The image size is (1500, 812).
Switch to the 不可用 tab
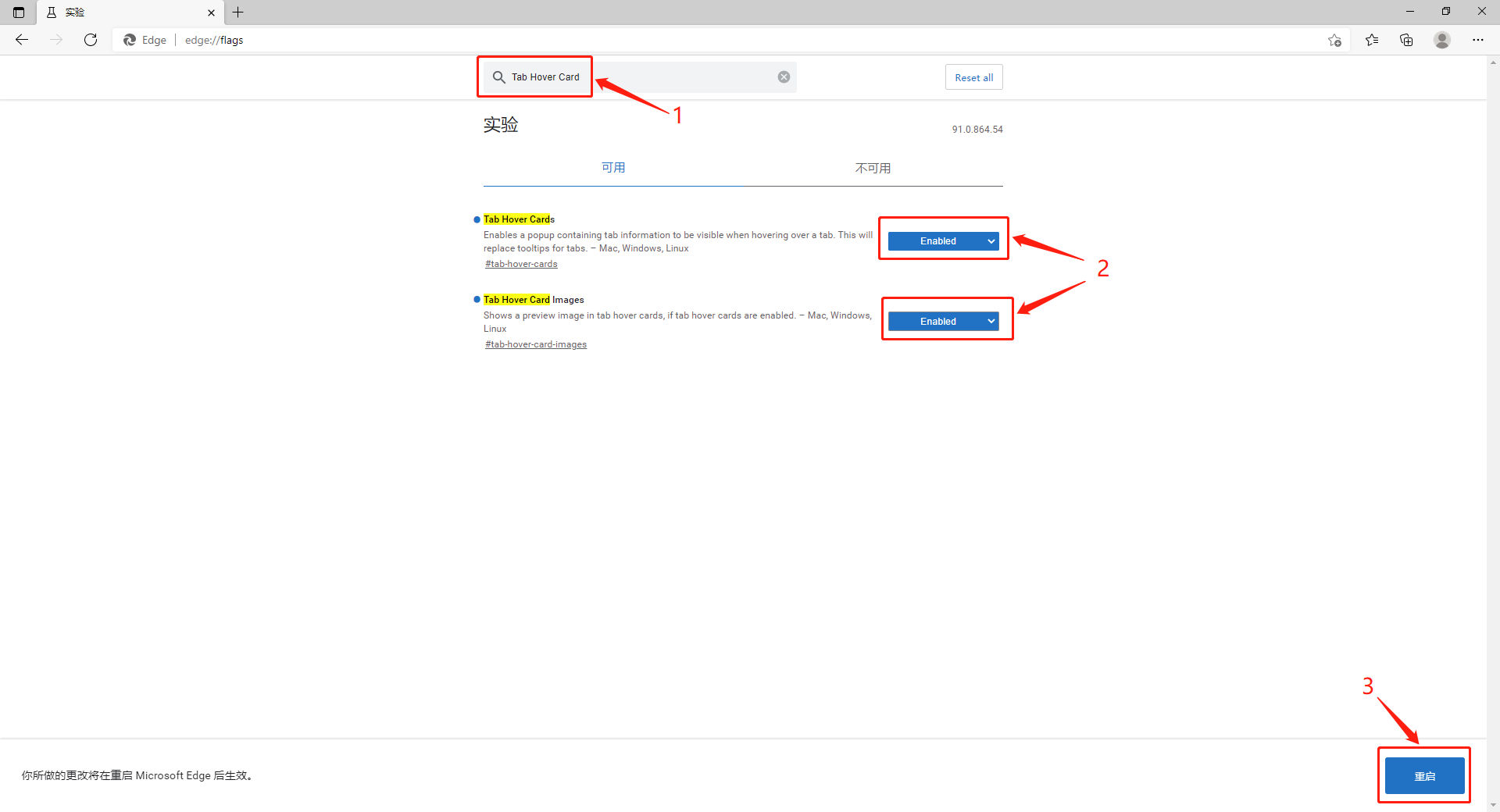(873, 168)
